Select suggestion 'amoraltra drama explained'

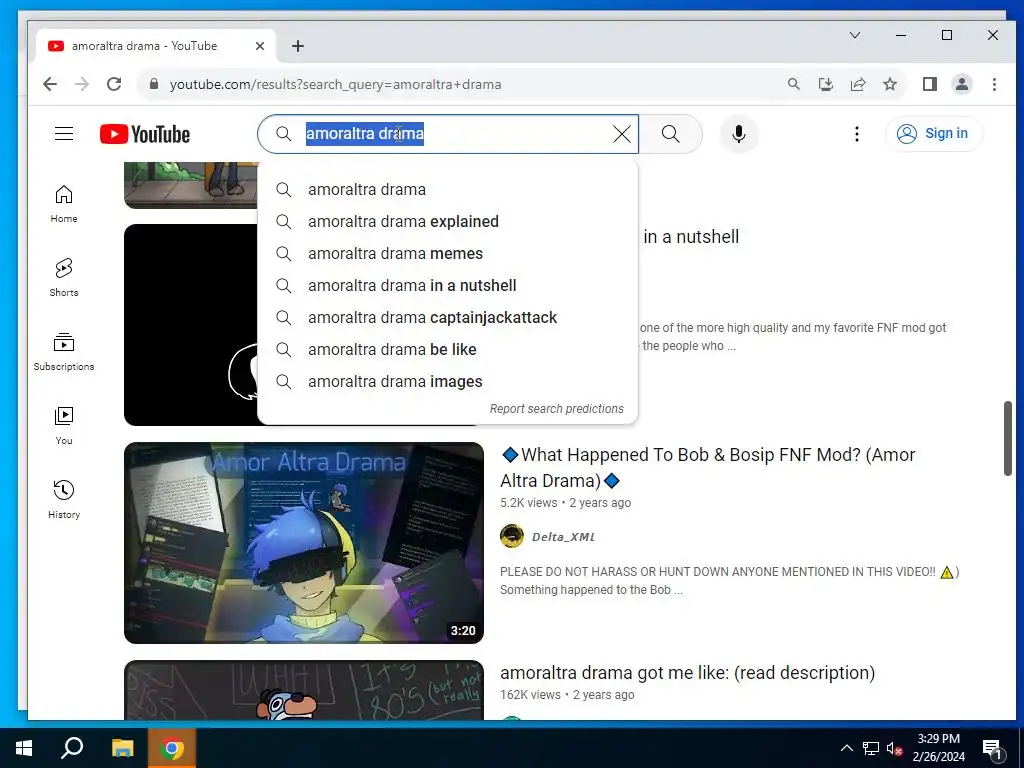(x=447, y=221)
